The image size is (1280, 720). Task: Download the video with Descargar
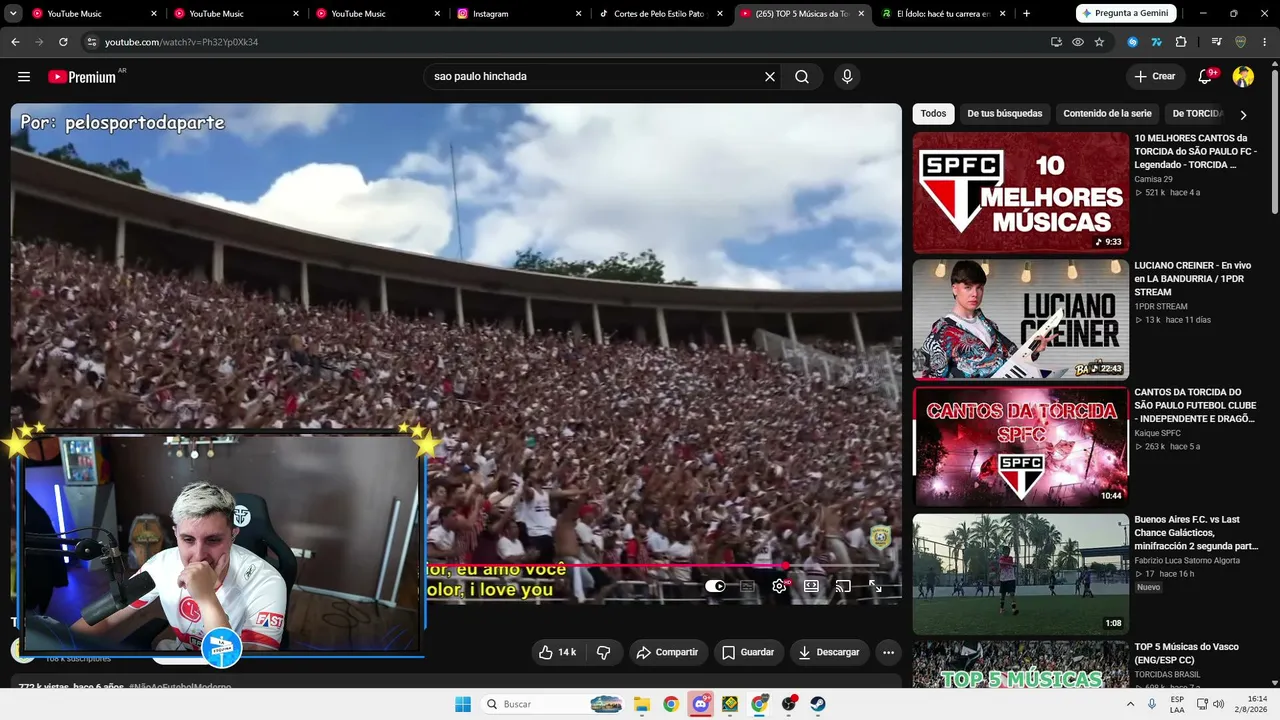click(x=829, y=652)
